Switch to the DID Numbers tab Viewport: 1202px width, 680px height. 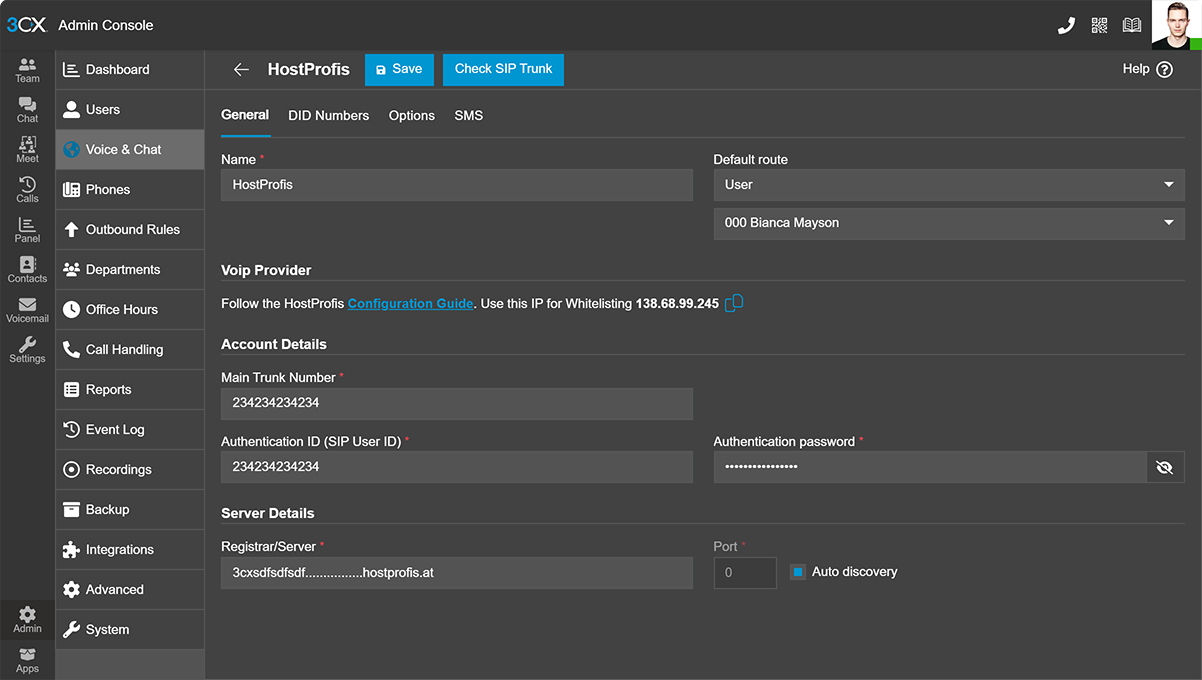point(329,116)
